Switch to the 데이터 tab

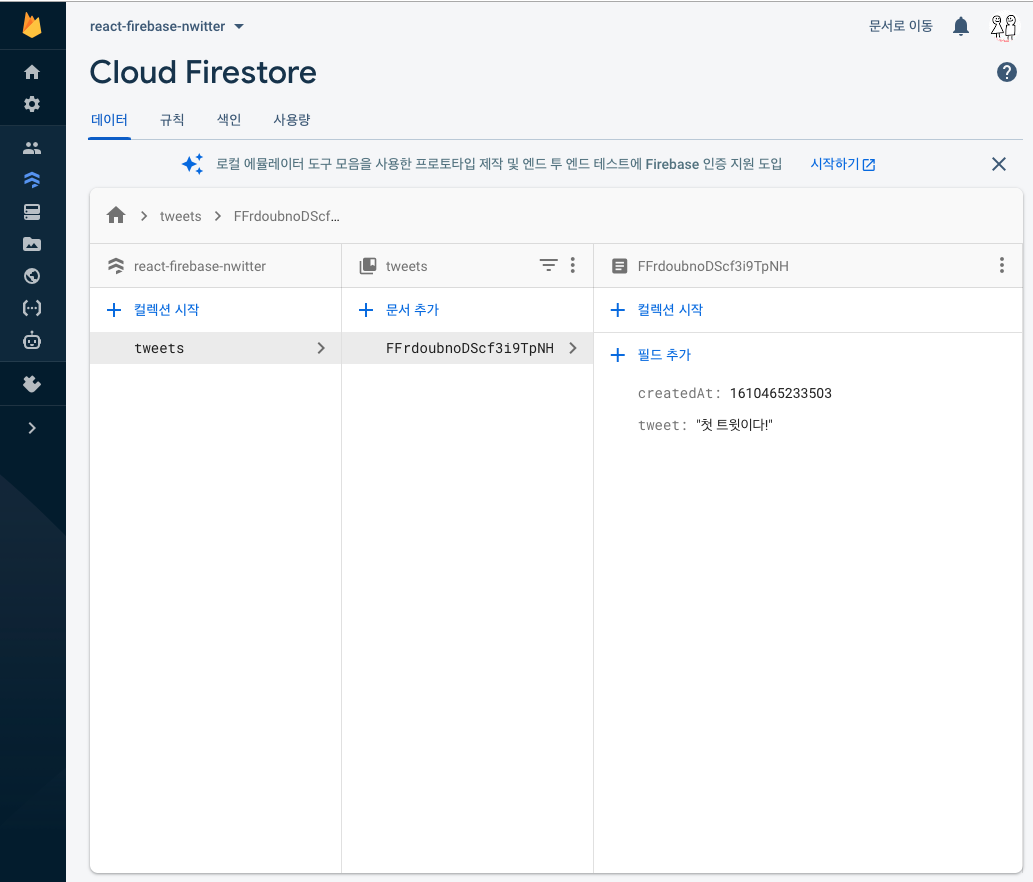109,120
